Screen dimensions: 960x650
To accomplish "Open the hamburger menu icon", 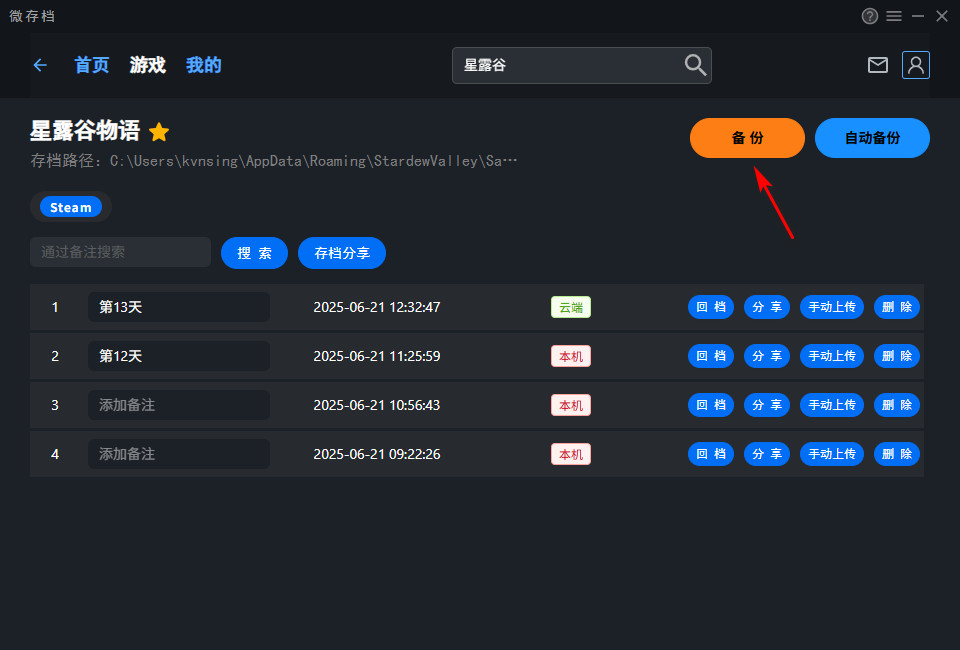I will click(x=894, y=17).
